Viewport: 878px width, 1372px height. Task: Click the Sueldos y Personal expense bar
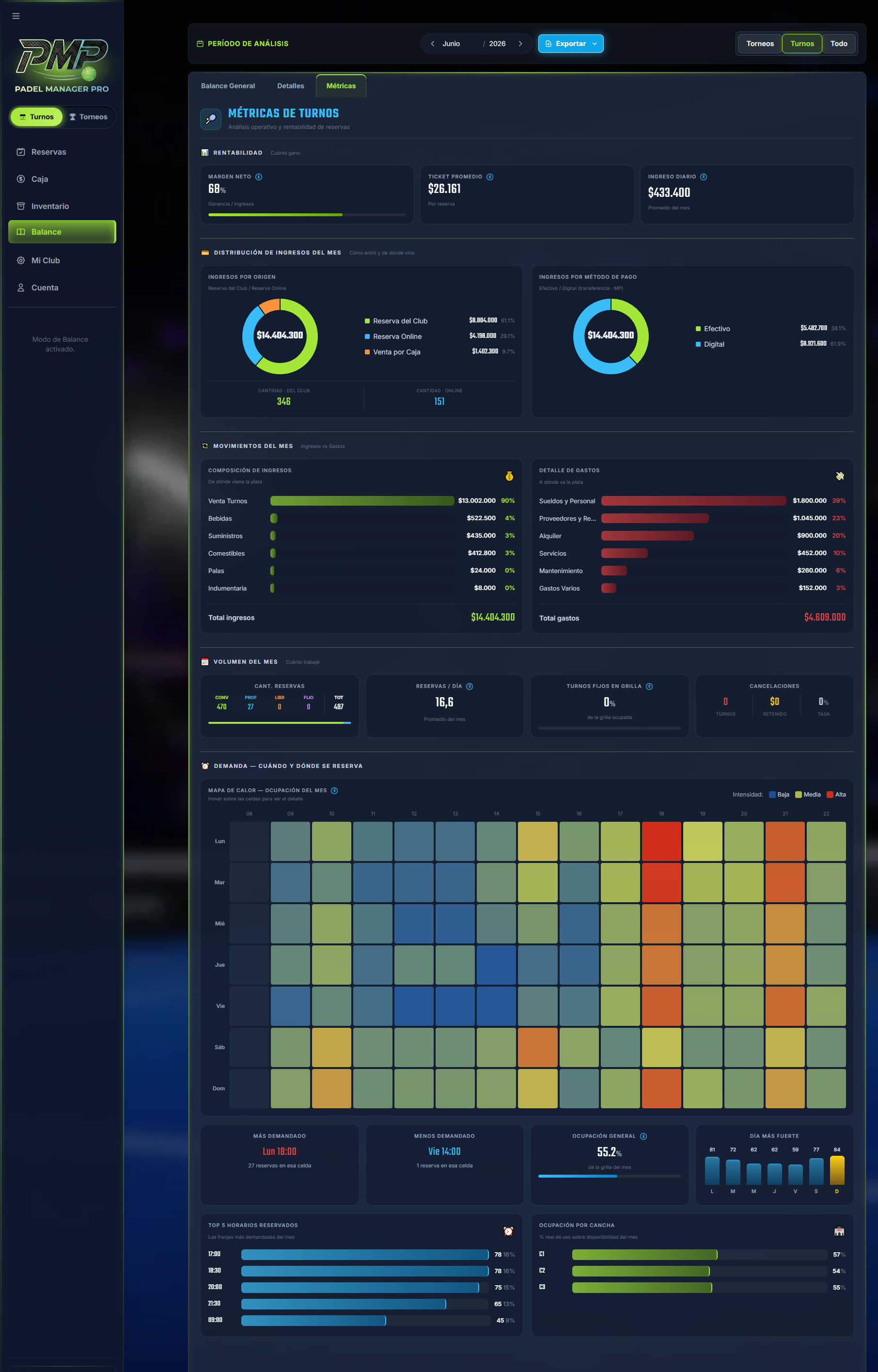pyautogui.click(x=693, y=501)
